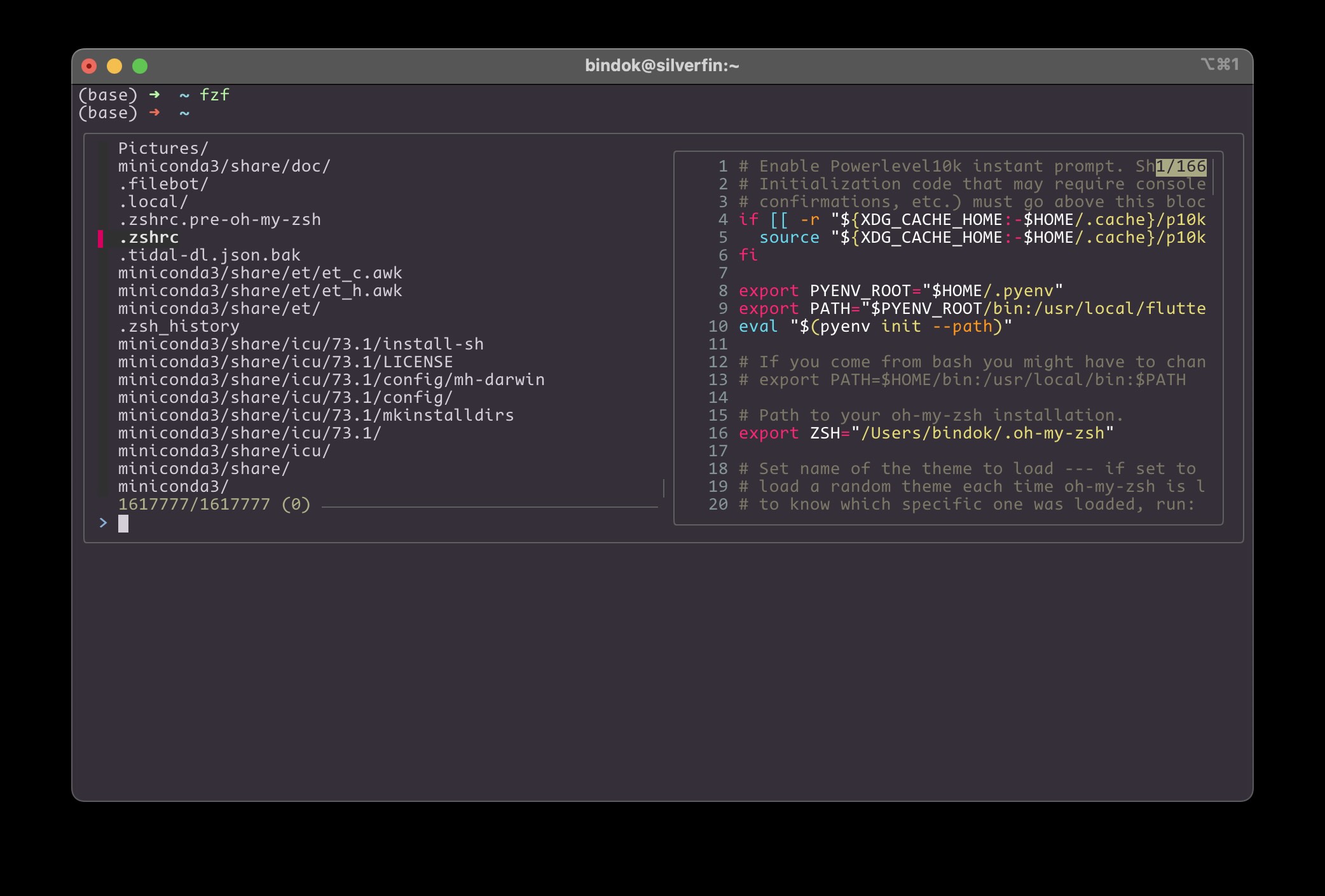Screen dimensions: 1325x896
Task: Click the window title bindok@silverfin:~
Action: (x=662, y=65)
